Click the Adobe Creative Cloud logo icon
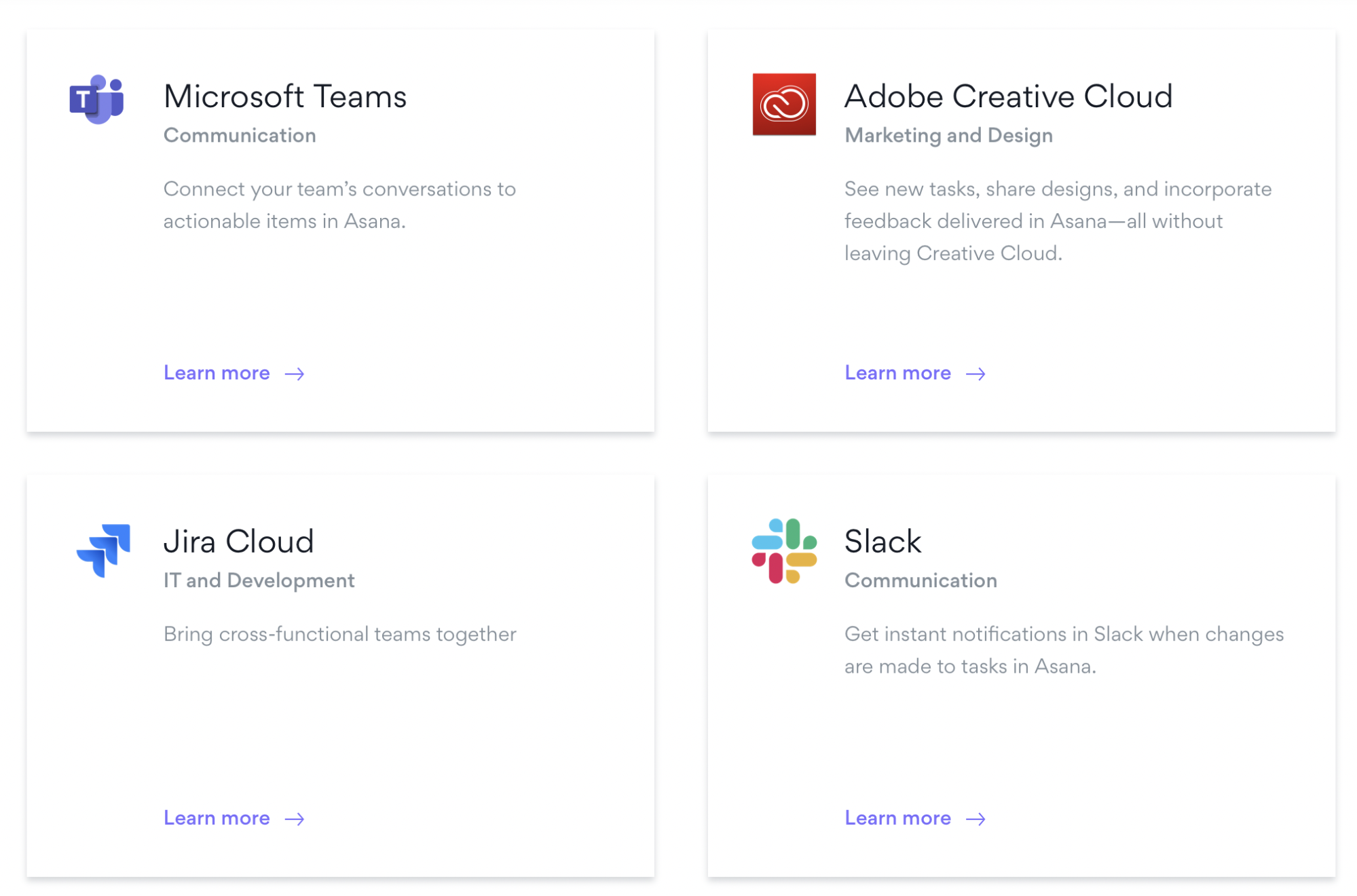1357x896 pixels. [x=783, y=104]
